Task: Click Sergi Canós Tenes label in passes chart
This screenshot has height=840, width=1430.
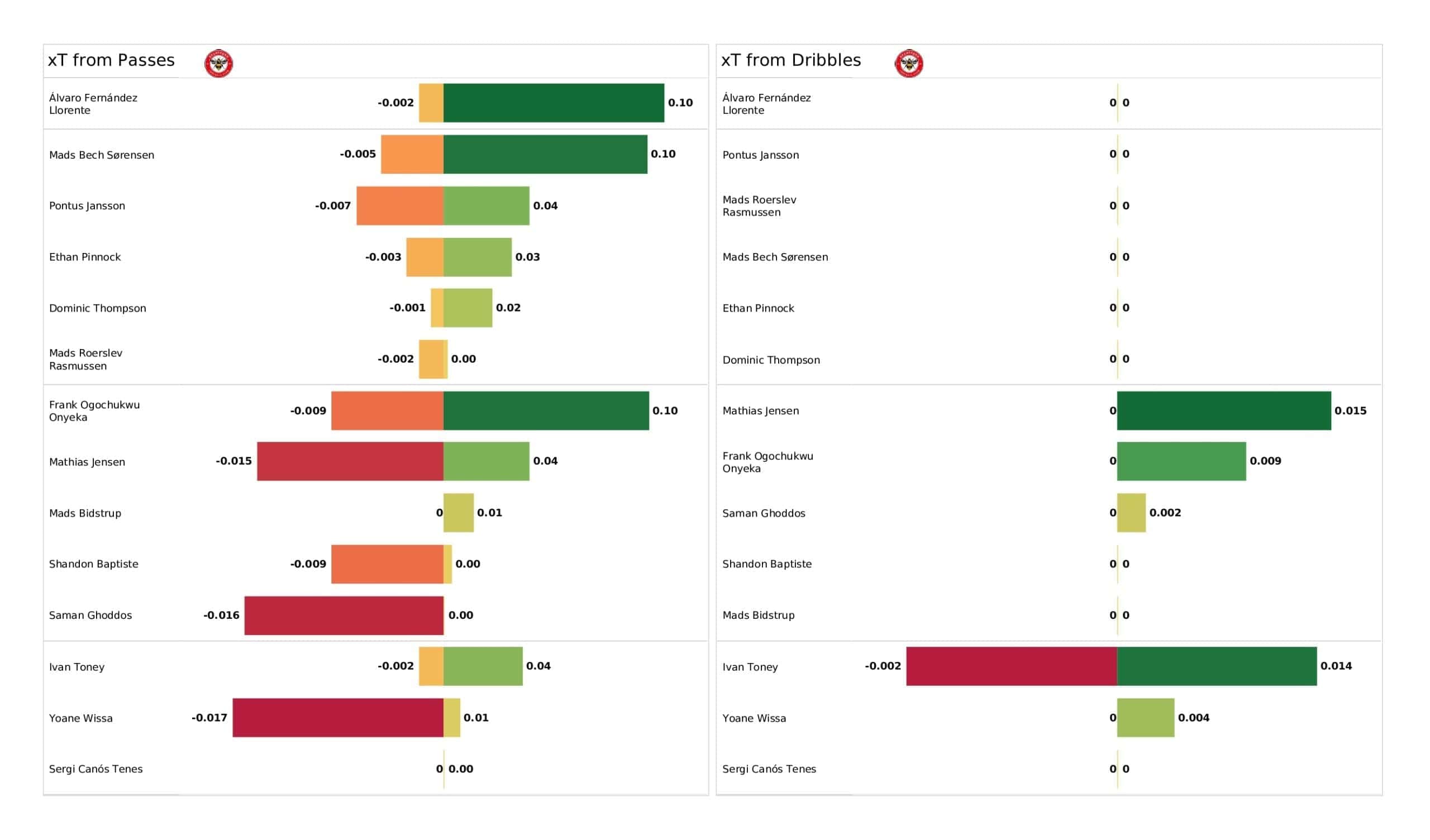Action: pos(96,769)
